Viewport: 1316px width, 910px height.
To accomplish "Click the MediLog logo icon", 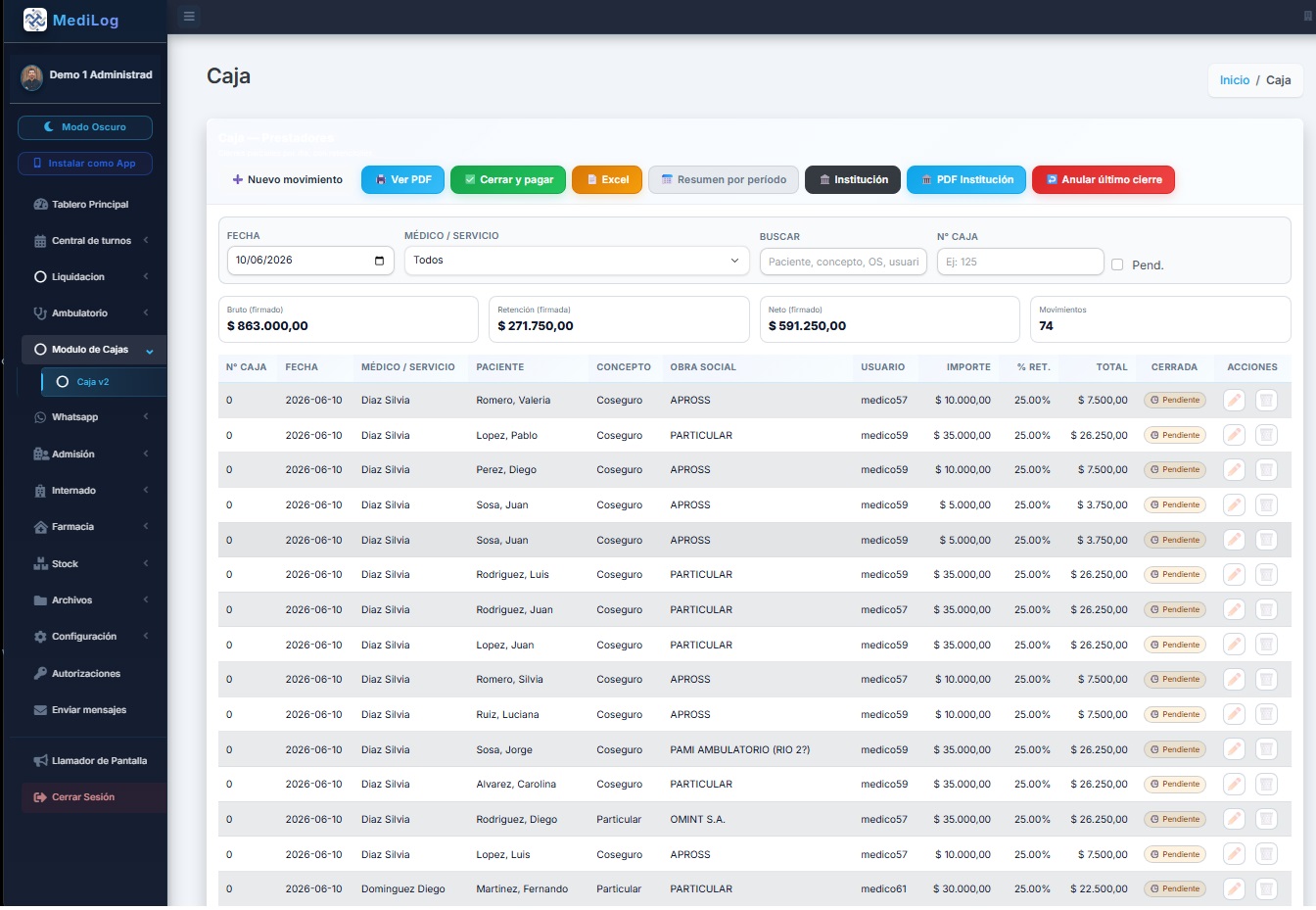I will point(35,20).
